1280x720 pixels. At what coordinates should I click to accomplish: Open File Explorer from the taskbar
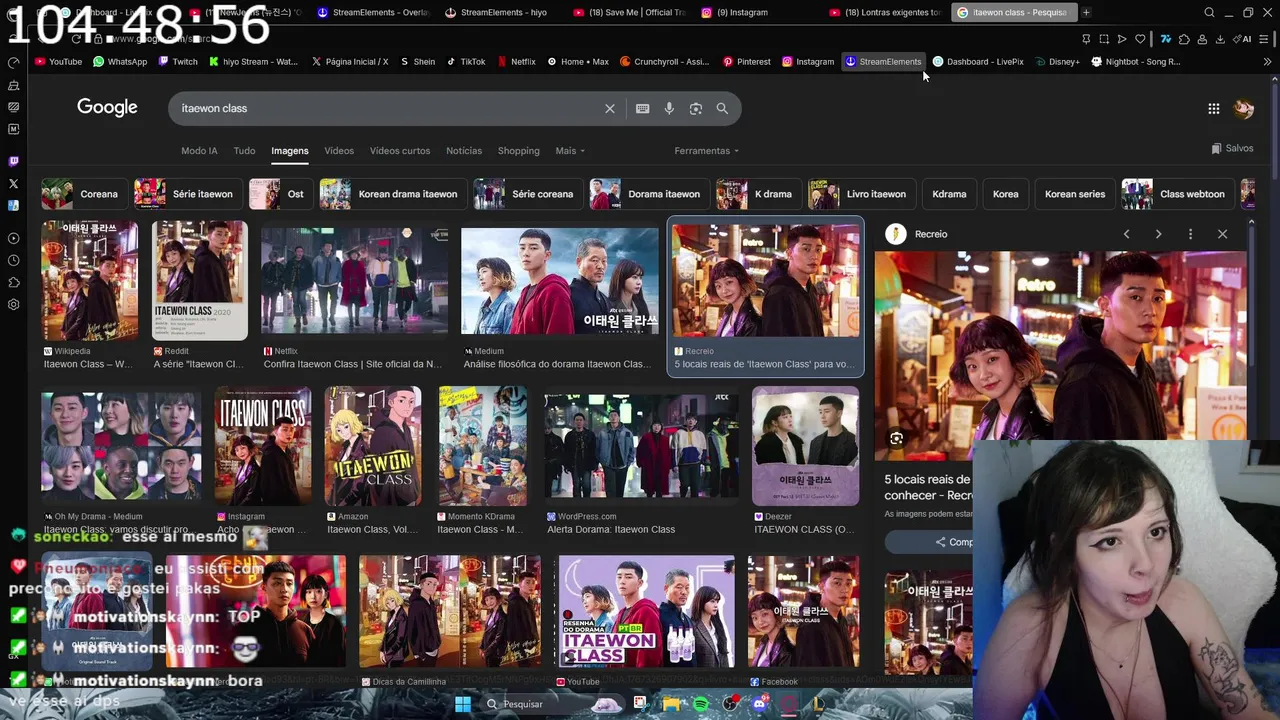coord(671,704)
